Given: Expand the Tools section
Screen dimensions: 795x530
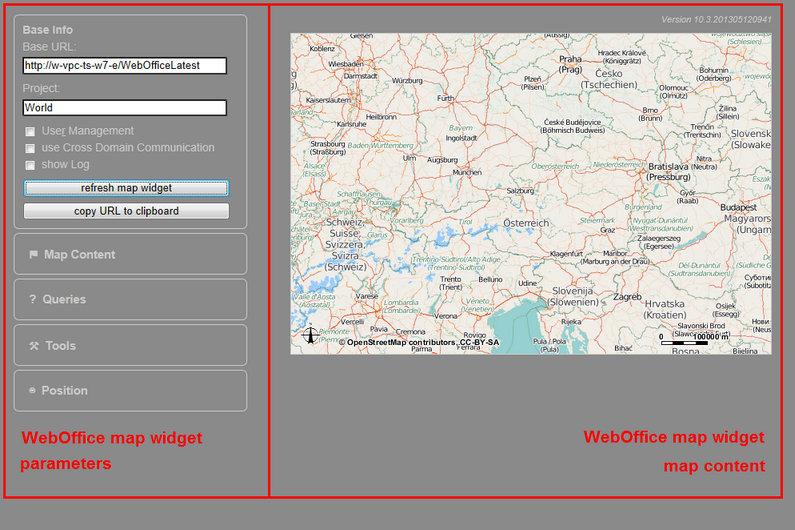Looking at the screenshot, I should tap(130, 345).
